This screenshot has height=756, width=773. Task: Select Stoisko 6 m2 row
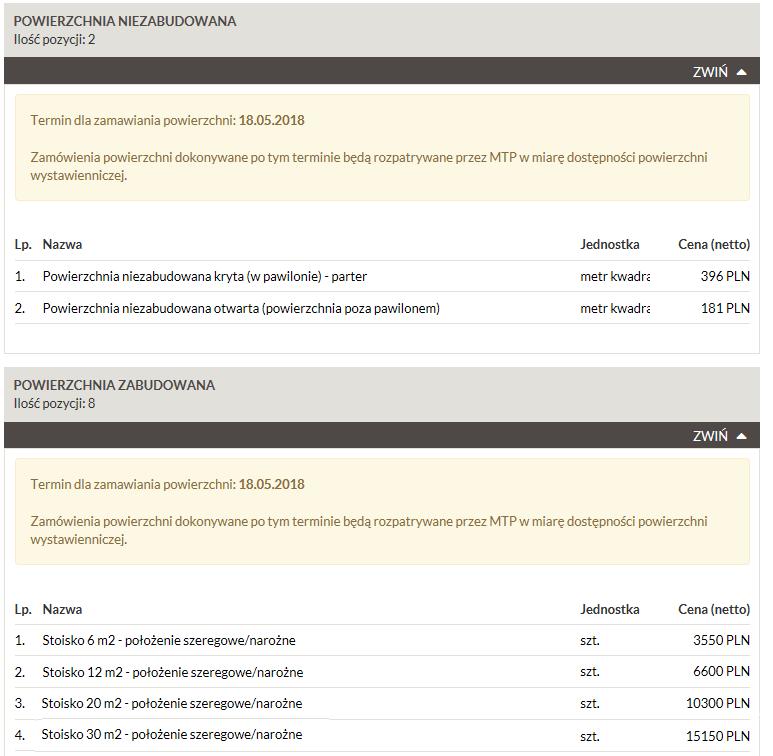click(x=382, y=640)
